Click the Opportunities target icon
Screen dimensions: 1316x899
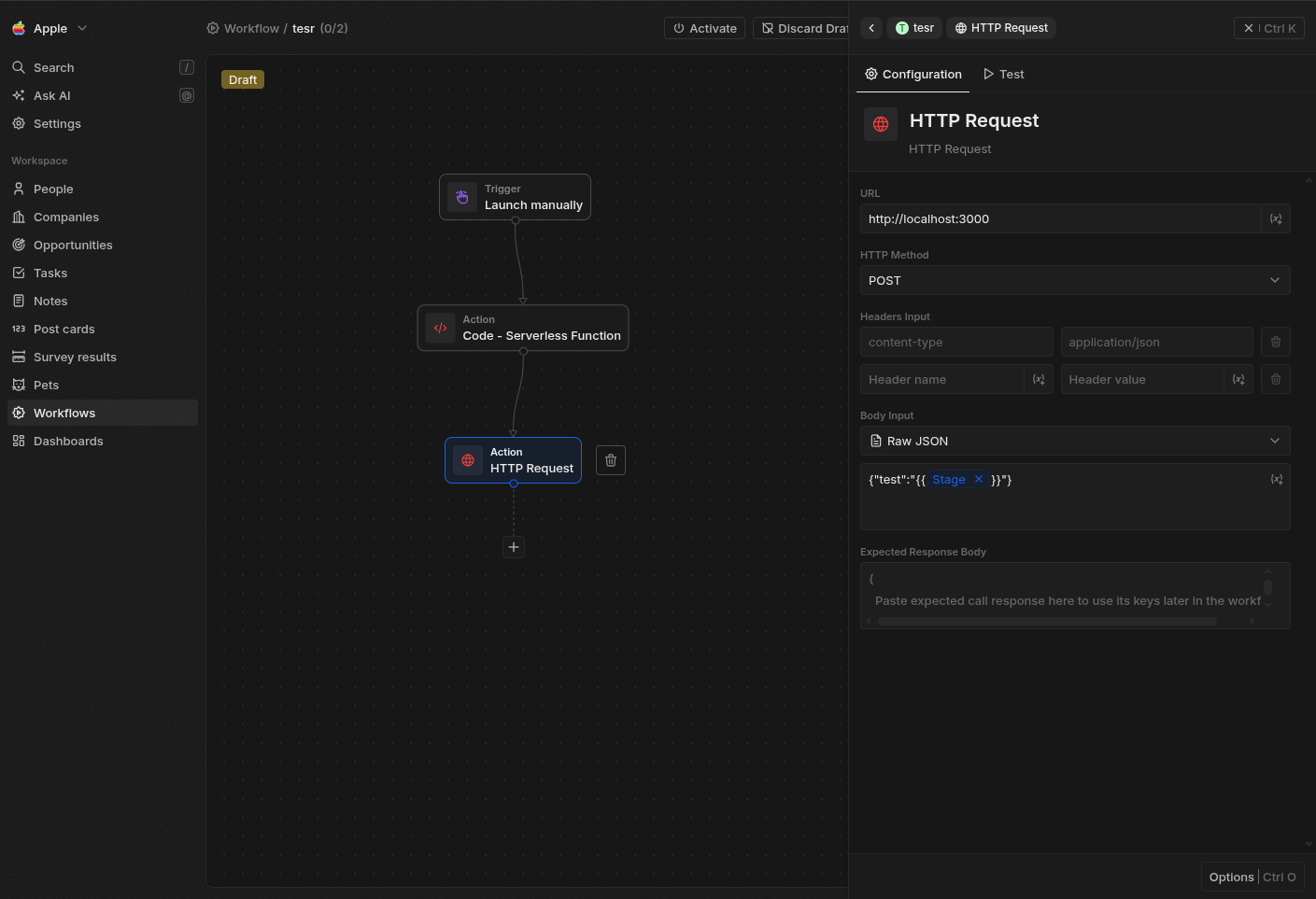19,245
